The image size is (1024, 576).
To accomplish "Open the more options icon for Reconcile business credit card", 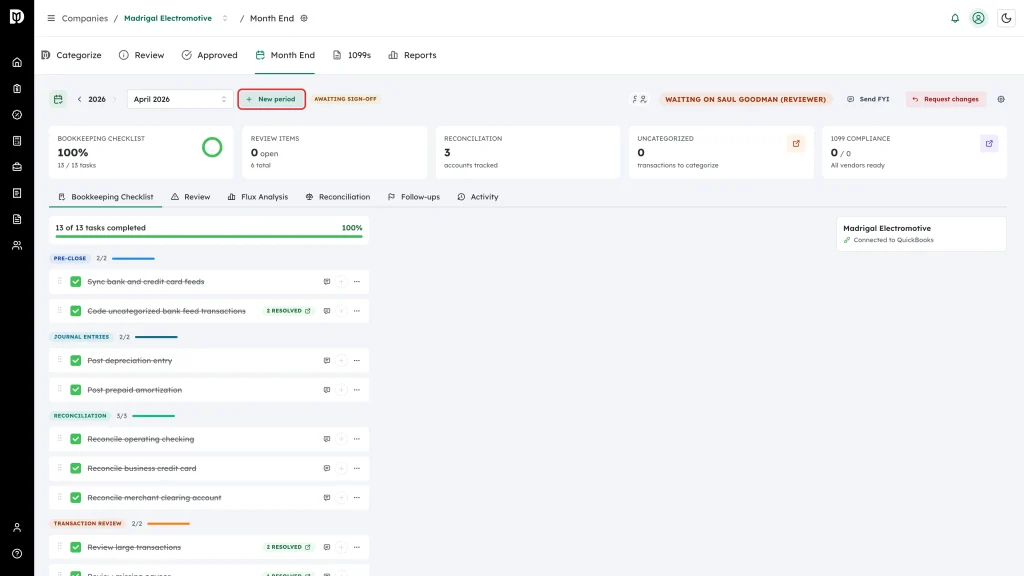I will point(357,468).
